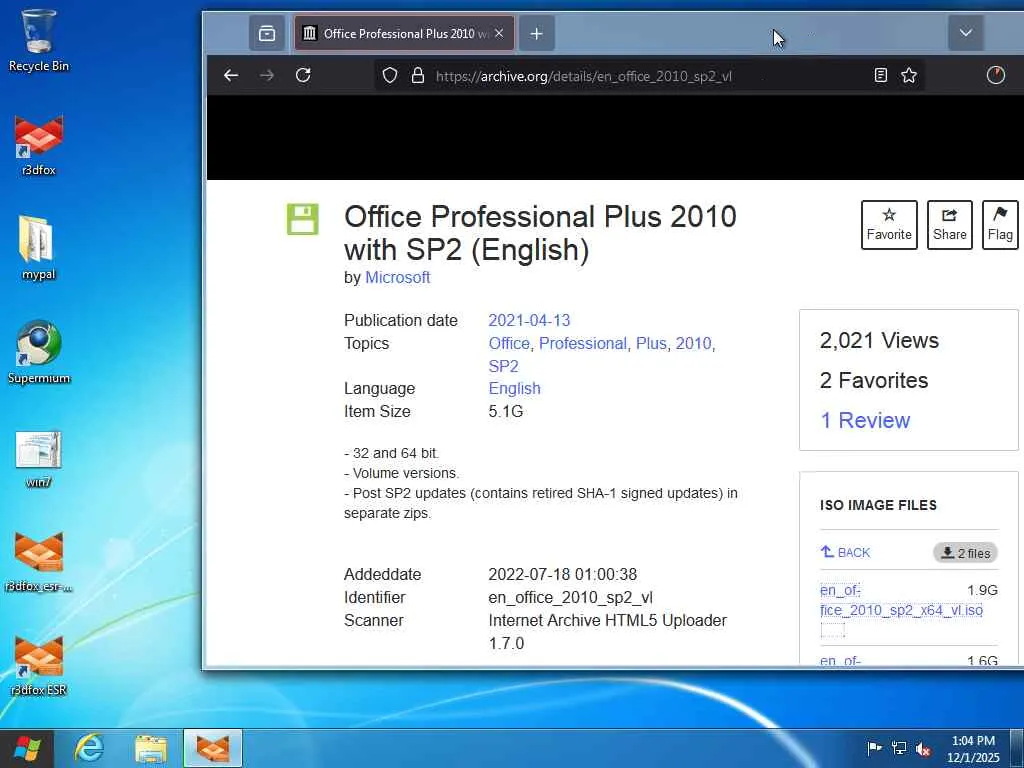1024x768 pixels.
Task: Open the 2021-04-13 publication date link
Action: point(529,321)
